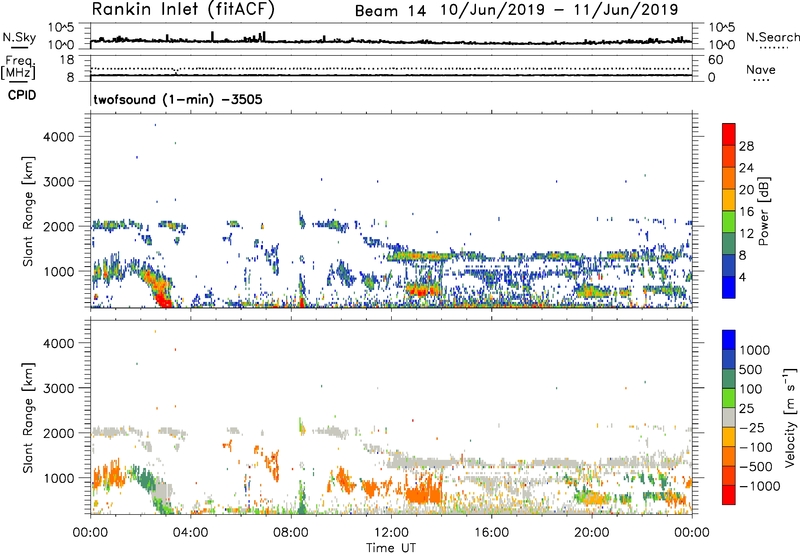Pick the gray -25 to 25 Velocity segment
Screen dimensions: 800x554
click(x=729, y=417)
